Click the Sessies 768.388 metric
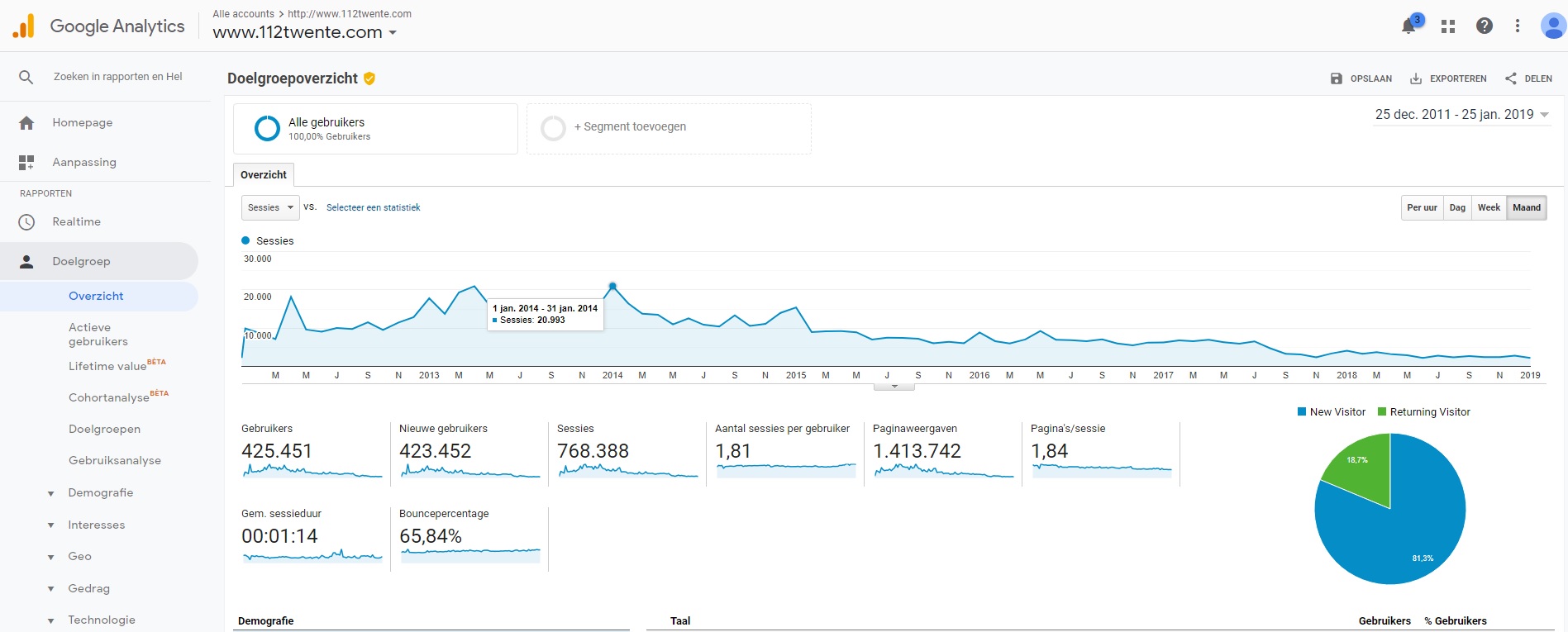 (x=627, y=454)
